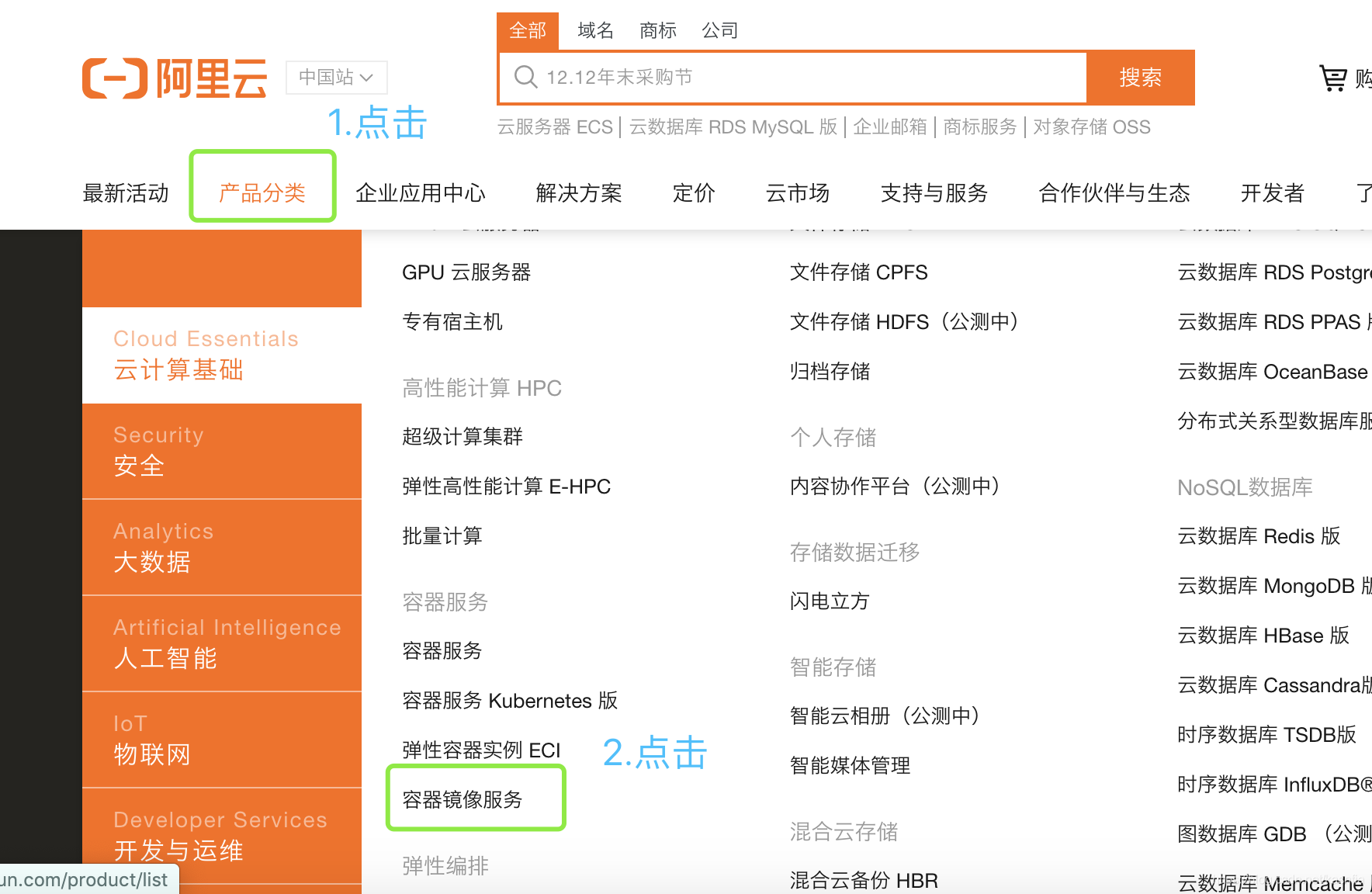Open 闪电立方 product
The width and height of the screenshot is (1372, 894).
pyautogui.click(x=830, y=601)
